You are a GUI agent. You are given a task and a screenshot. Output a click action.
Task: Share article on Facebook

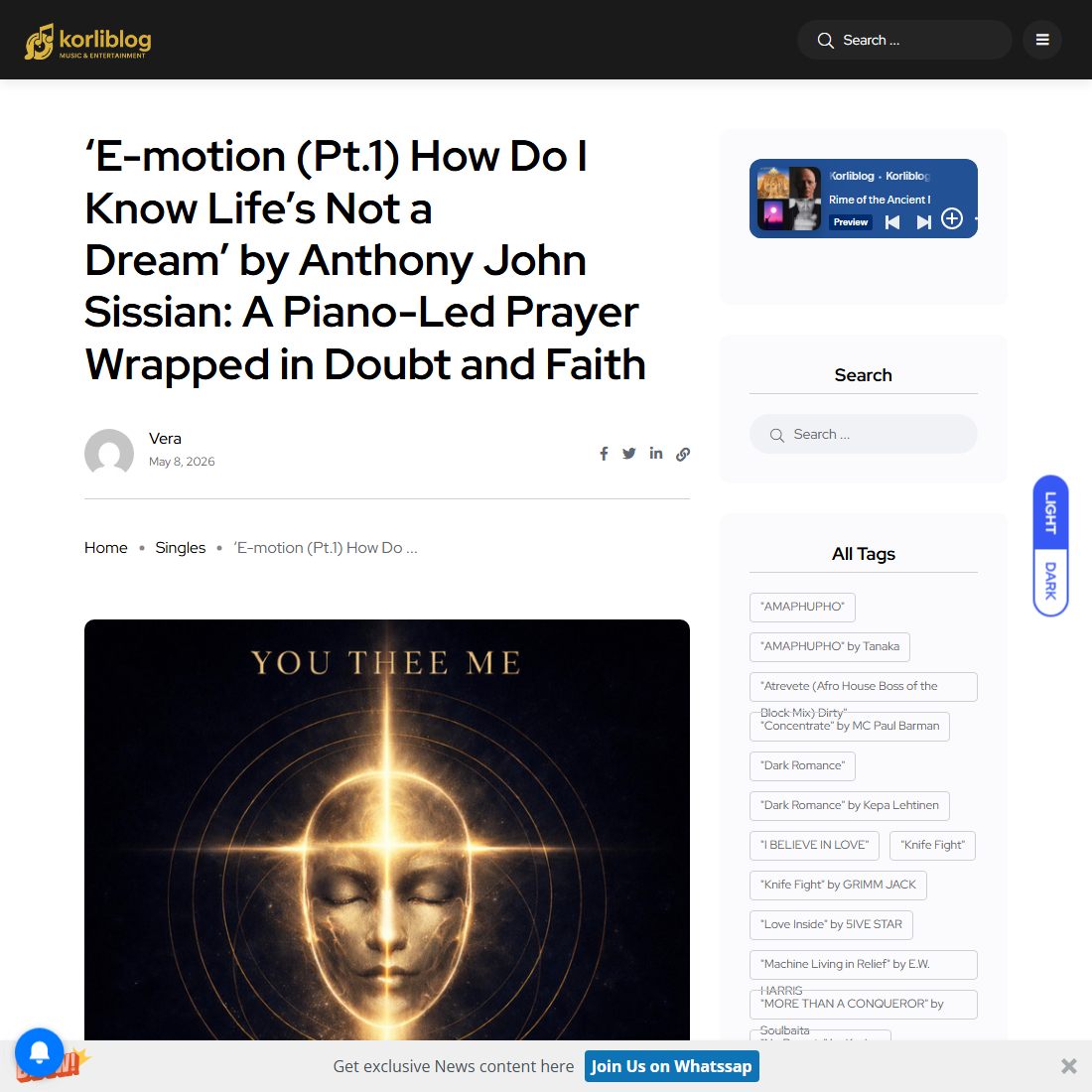(x=604, y=454)
